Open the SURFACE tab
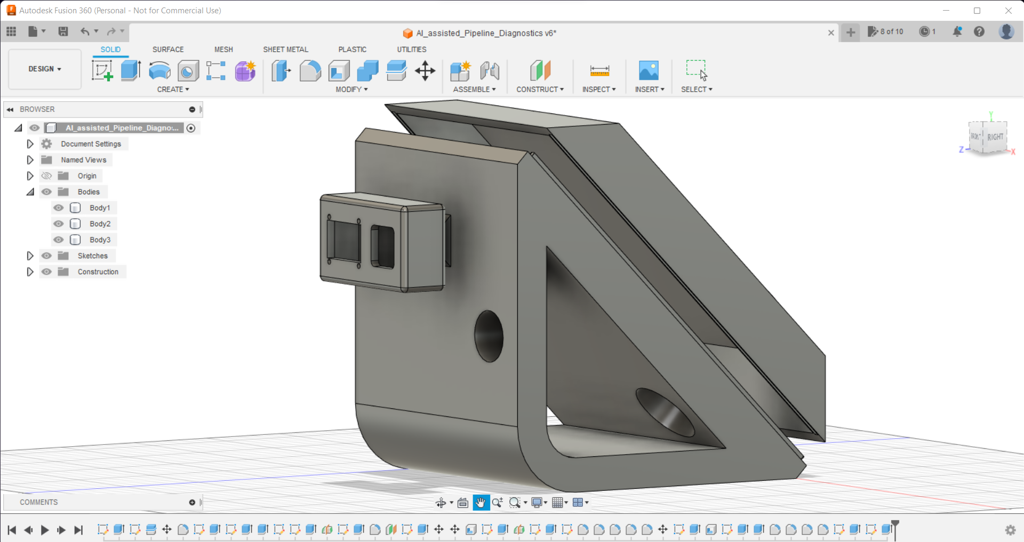Viewport: 1024px width, 542px height. 168,49
